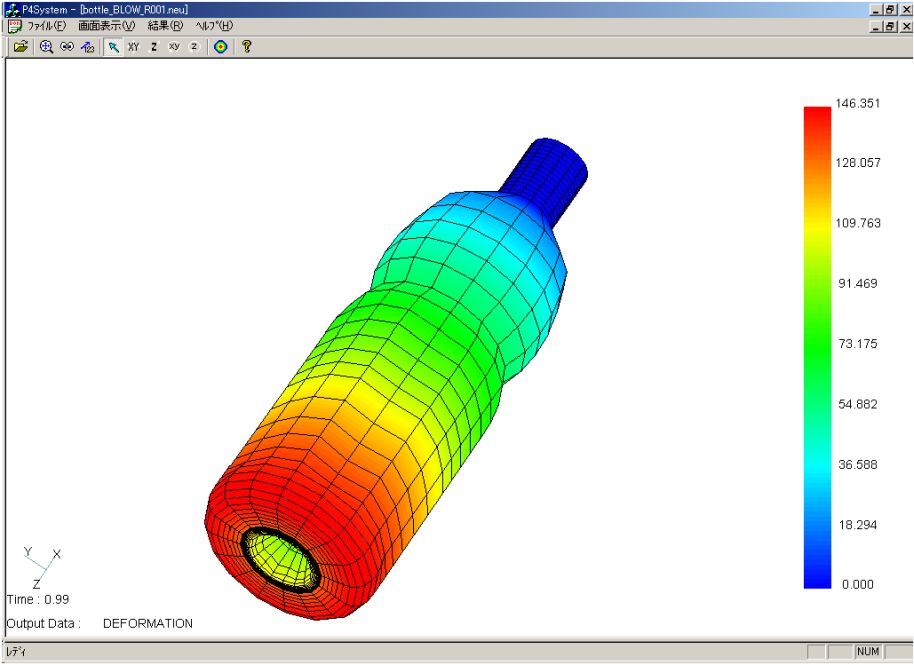The width and height of the screenshot is (914, 665).
Task: Choose the lowercase xy round tool
Action: pyautogui.click(x=174, y=47)
